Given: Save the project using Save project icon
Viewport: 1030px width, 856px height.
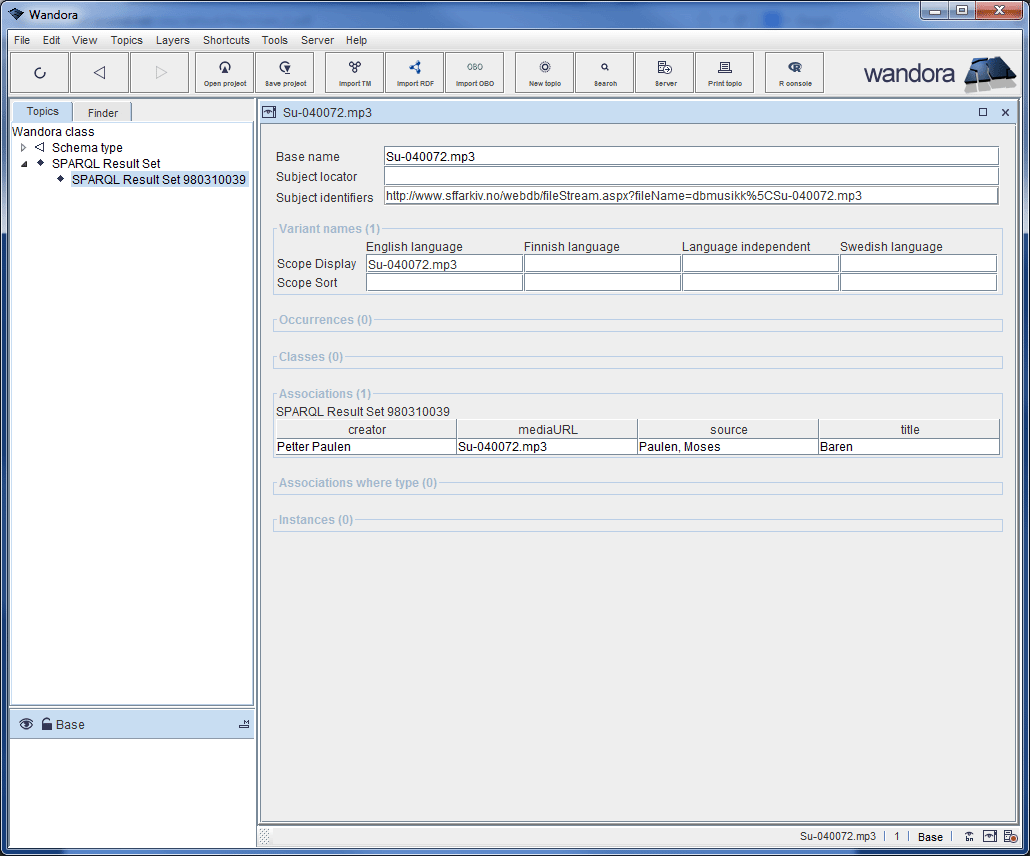Looking at the screenshot, I should click(x=284, y=72).
